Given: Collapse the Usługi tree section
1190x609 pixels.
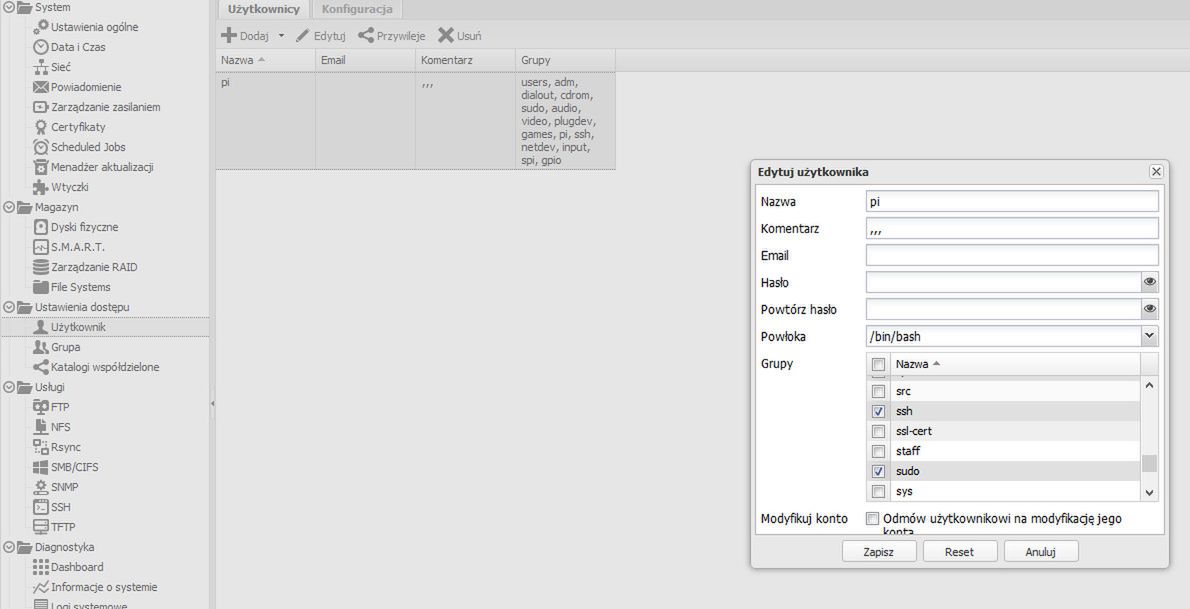Looking at the screenshot, I should (8, 387).
